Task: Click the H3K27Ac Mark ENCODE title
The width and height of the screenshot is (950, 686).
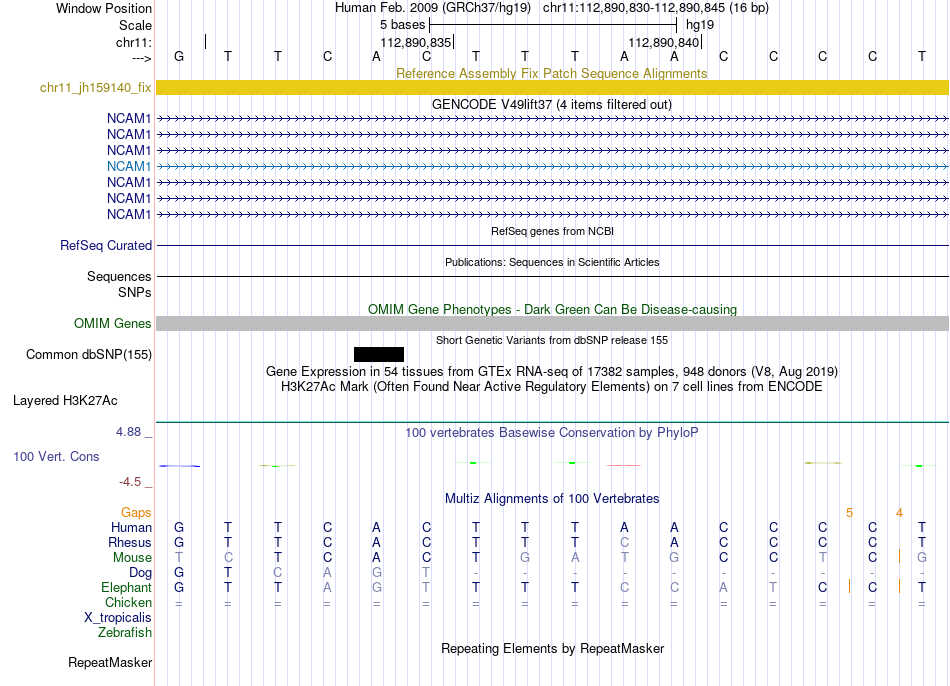Action: (552, 386)
